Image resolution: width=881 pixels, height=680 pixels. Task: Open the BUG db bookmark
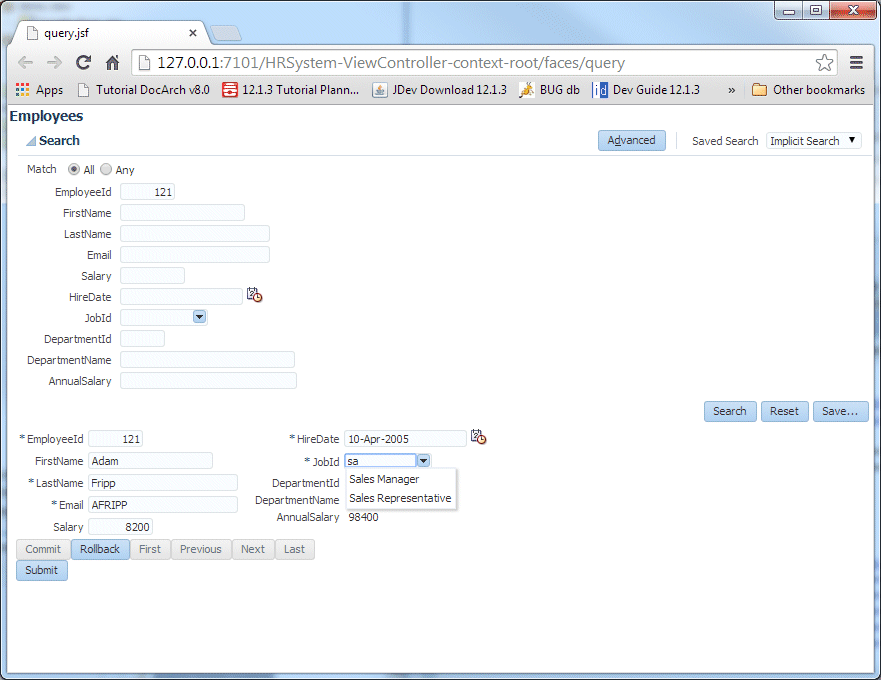pyautogui.click(x=550, y=90)
